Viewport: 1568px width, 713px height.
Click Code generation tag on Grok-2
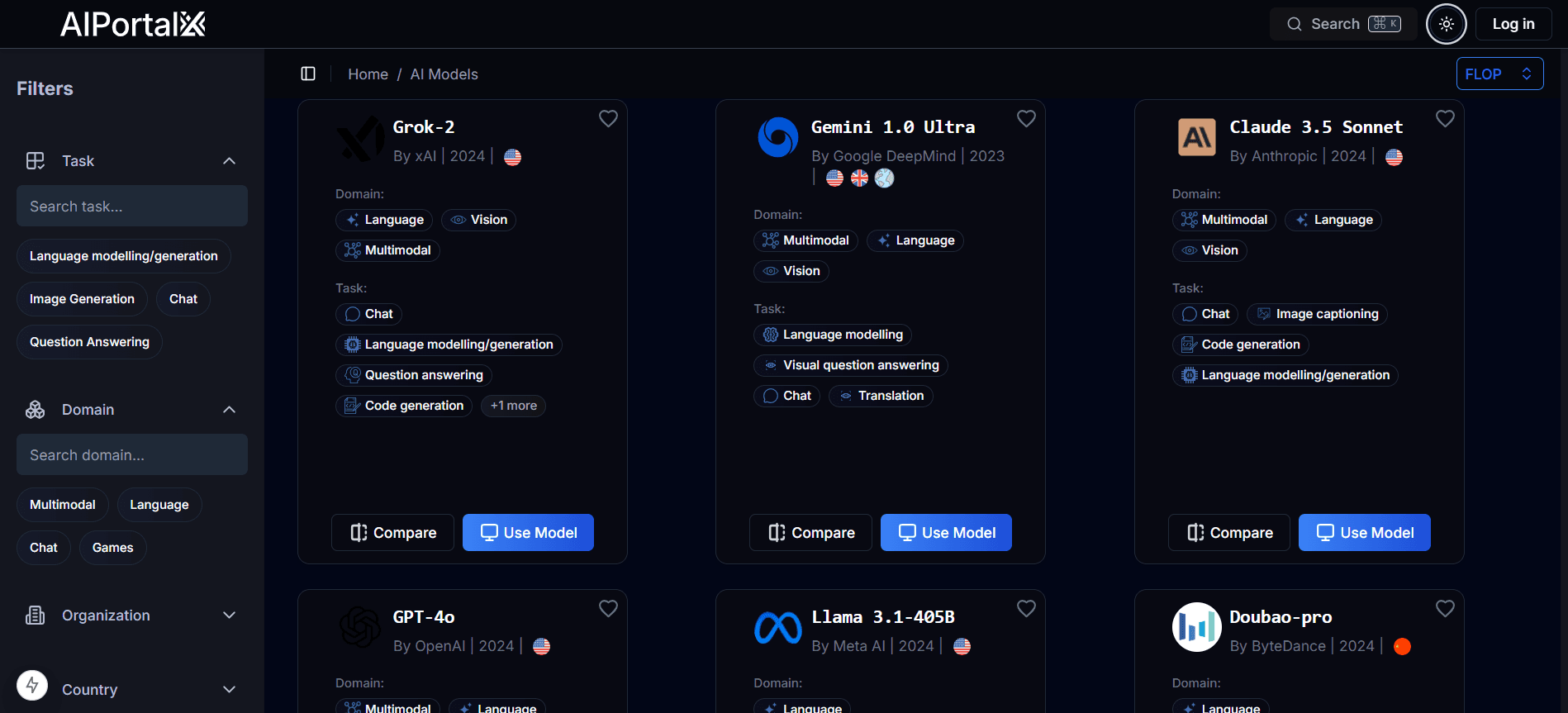tap(404, 406)
